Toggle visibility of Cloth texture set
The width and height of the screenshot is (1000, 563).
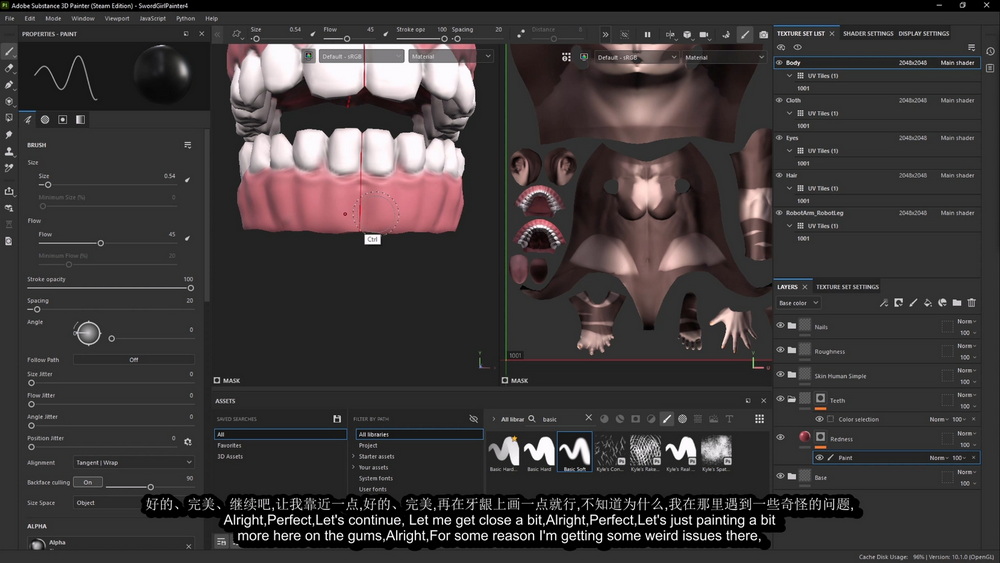(x=779, y=100)
